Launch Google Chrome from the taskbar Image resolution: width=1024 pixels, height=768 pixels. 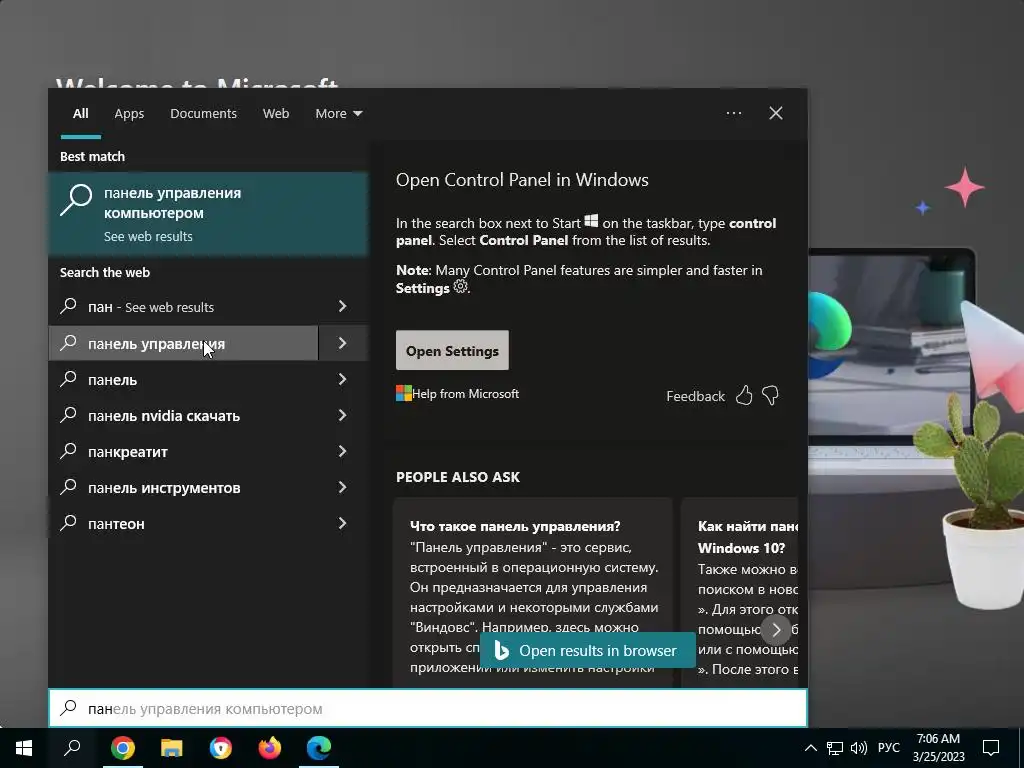(123, 748)
